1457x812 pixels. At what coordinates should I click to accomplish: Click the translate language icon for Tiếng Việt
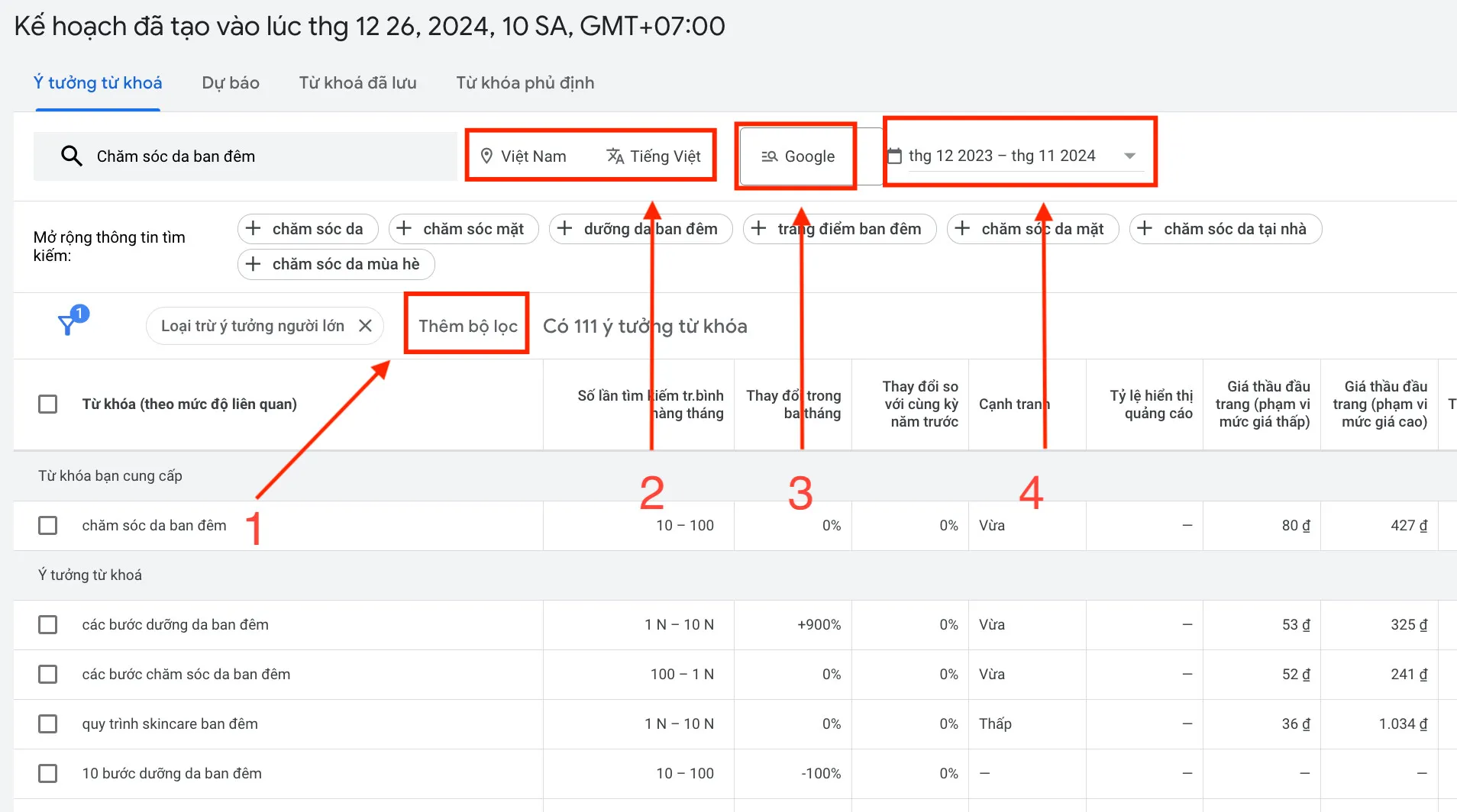(x=615, y=156)
